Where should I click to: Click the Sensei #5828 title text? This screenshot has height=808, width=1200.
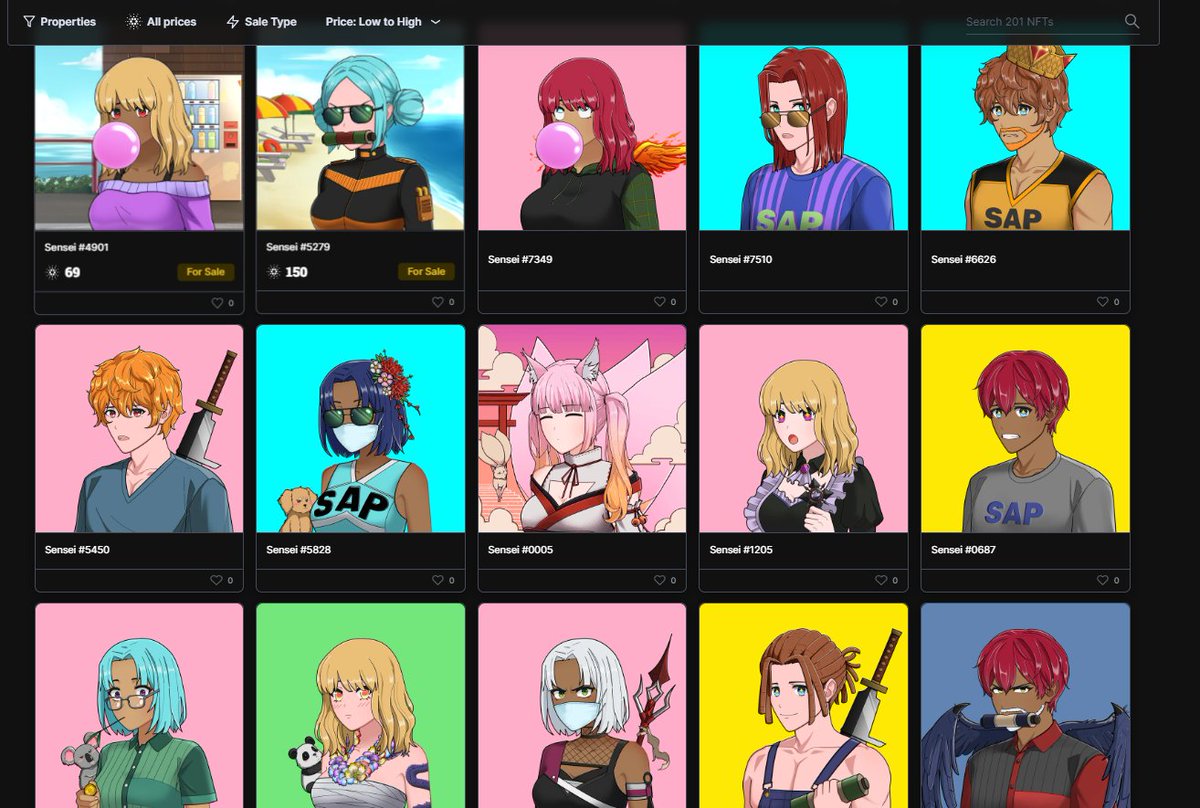(299, 550)
